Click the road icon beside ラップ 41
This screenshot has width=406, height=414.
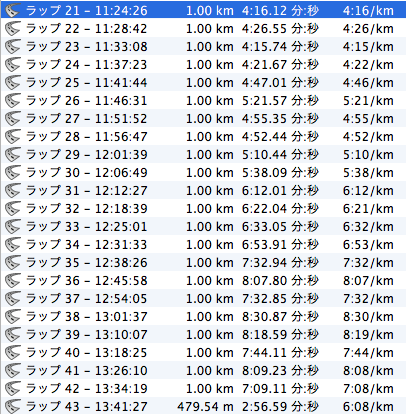click(x=13, y=370)
